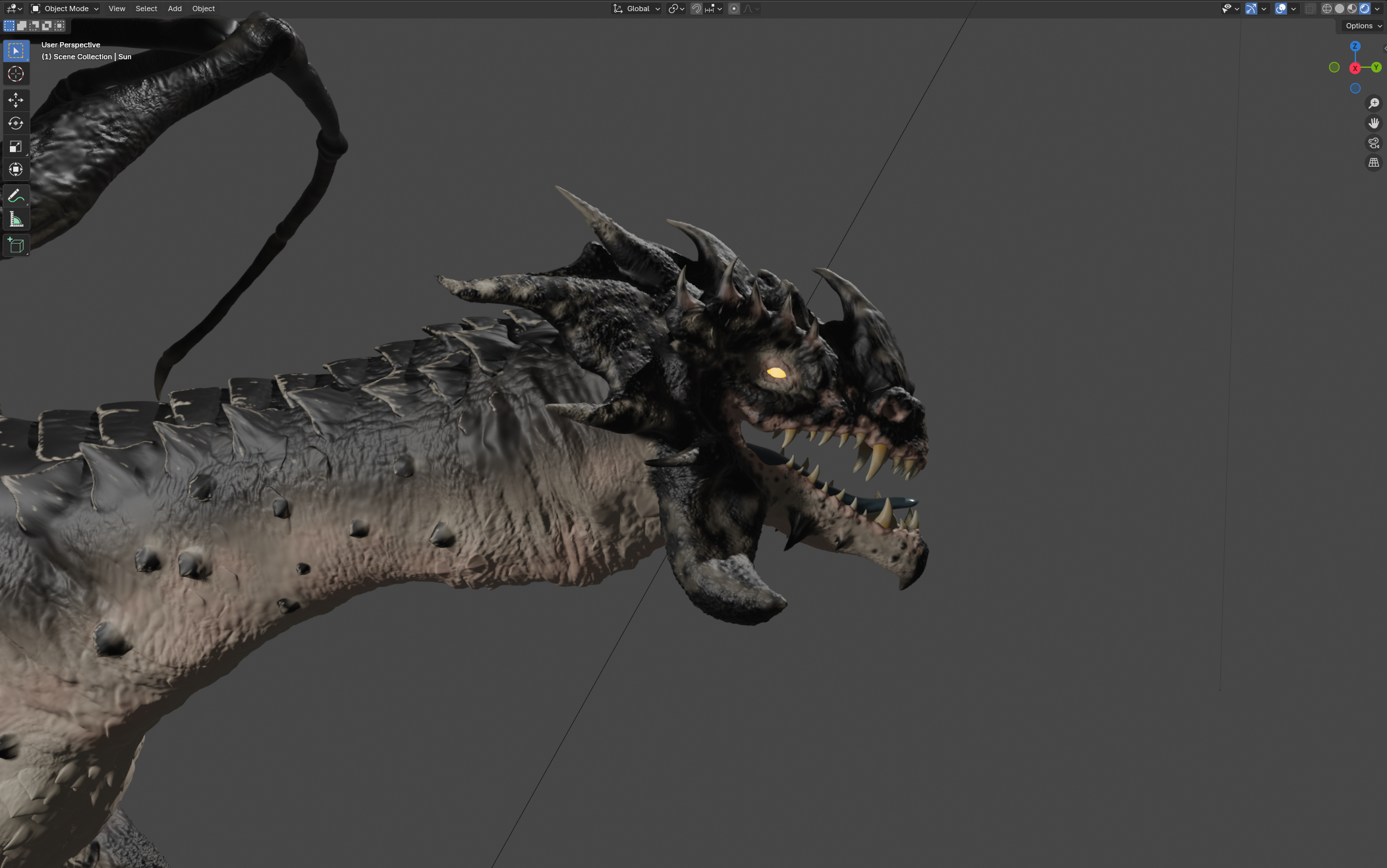1387x868 pixels.
Task: Toggle snapping magnet
Action: tap(696, 9)
